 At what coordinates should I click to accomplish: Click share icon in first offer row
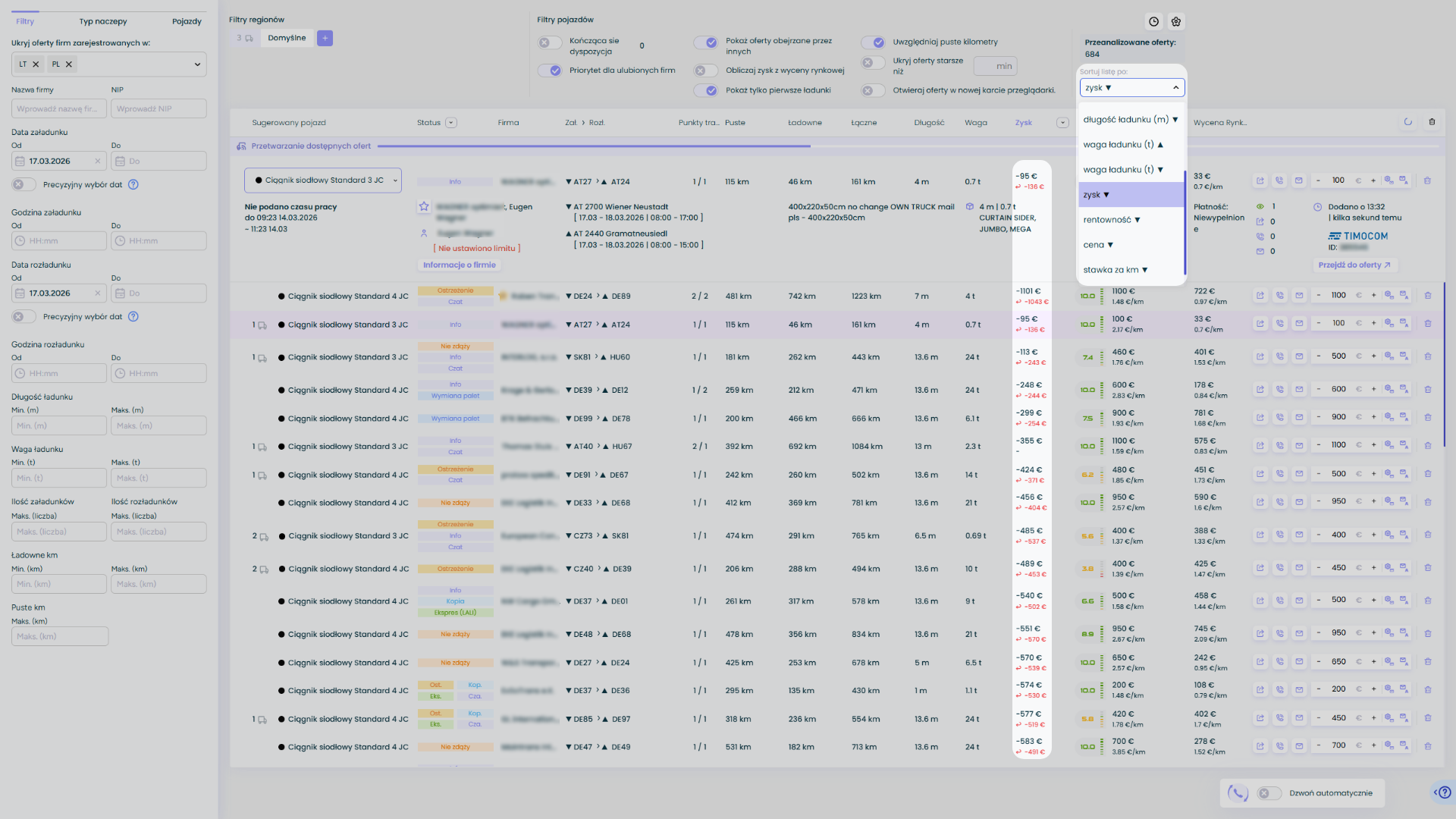[x=1260, y=181]
